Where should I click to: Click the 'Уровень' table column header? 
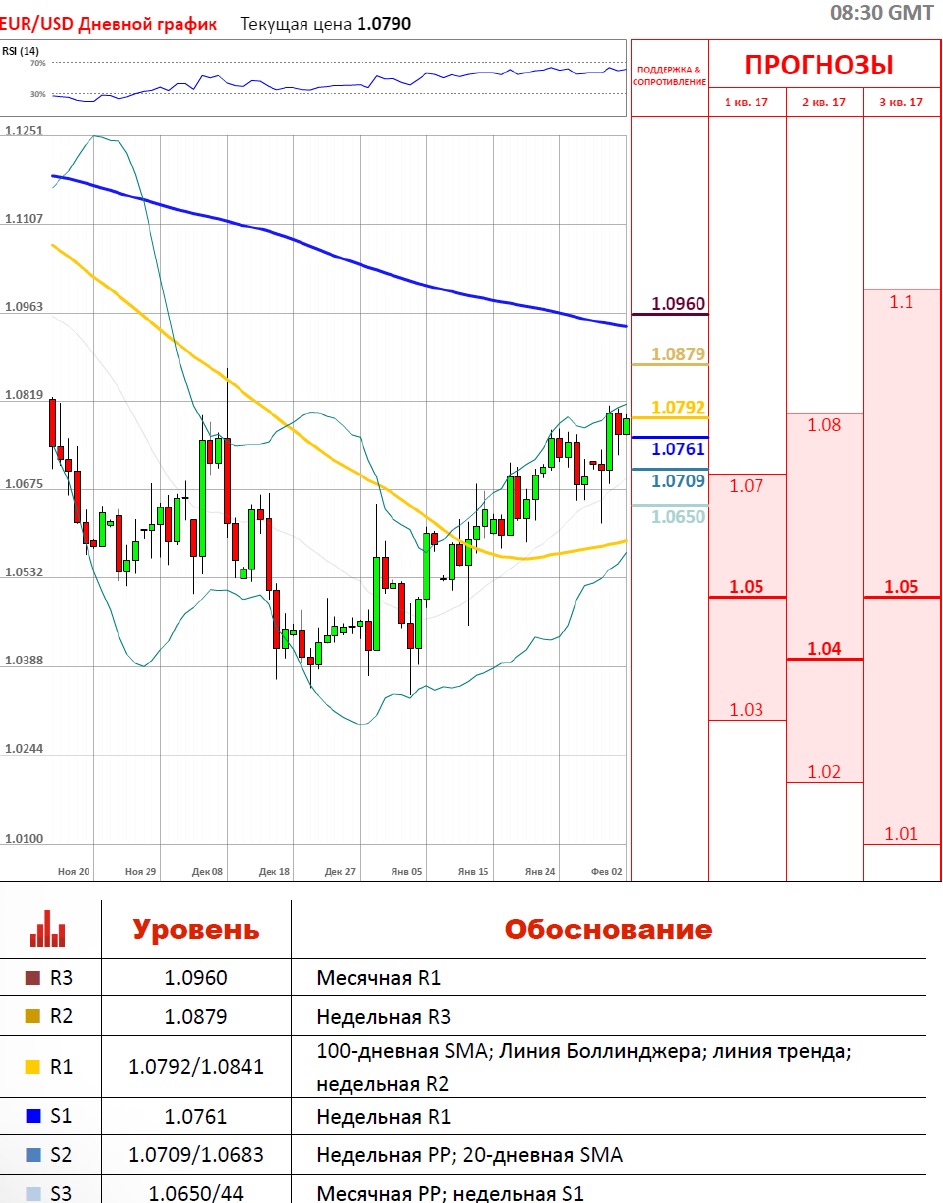pos(196,929)
